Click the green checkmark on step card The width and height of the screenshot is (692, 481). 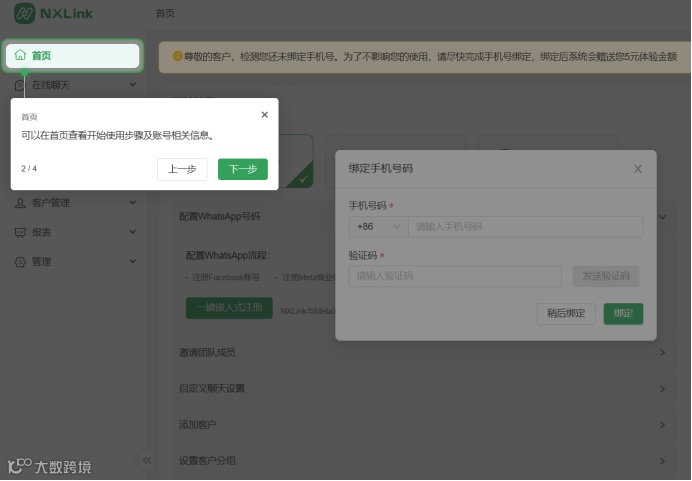tap(303, 180)
